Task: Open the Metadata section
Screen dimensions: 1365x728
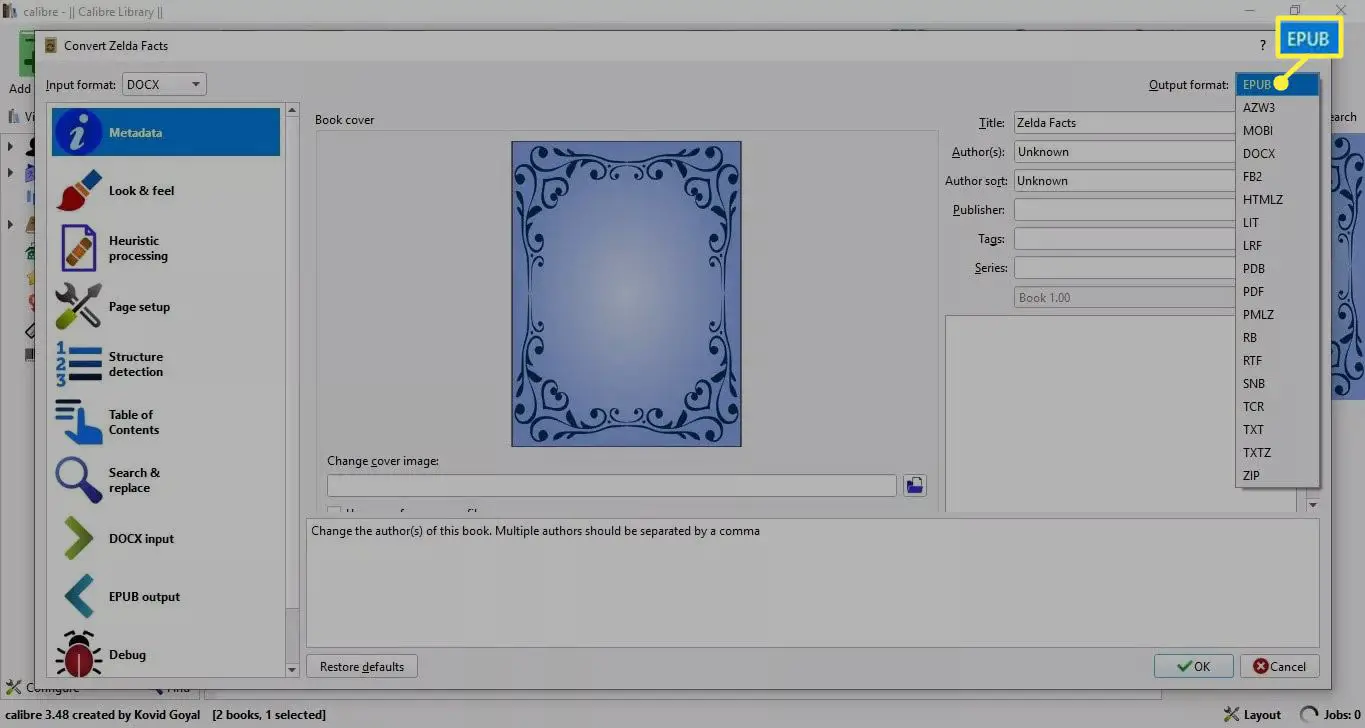Action: 166,132
